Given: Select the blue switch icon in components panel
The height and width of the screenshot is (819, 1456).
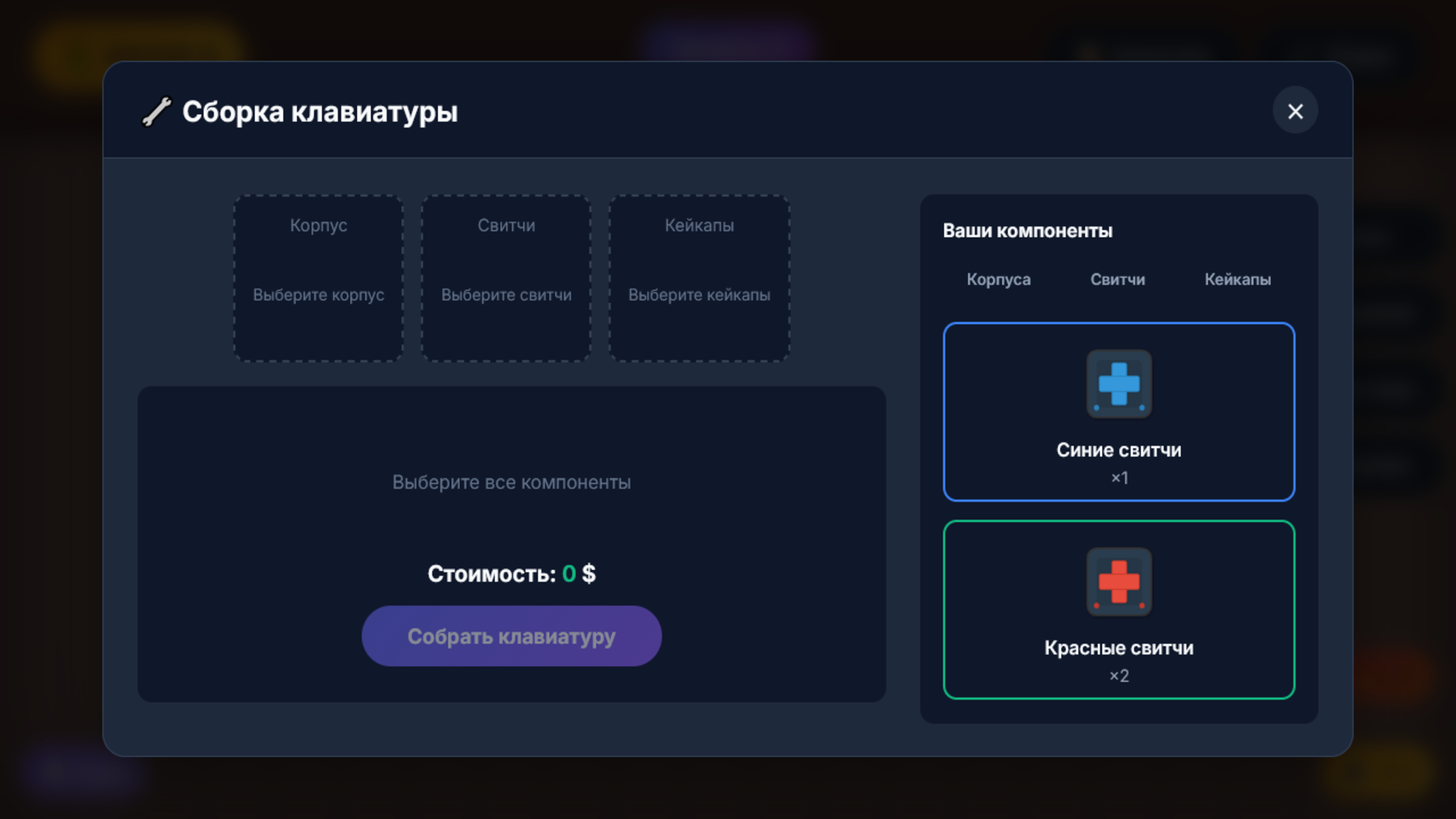Looking at the screenshot, I should tap(1119, 385).
